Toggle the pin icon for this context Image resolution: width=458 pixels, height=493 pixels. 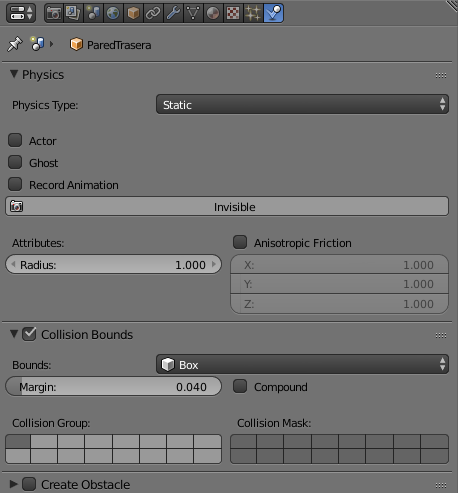click(15, 44)
